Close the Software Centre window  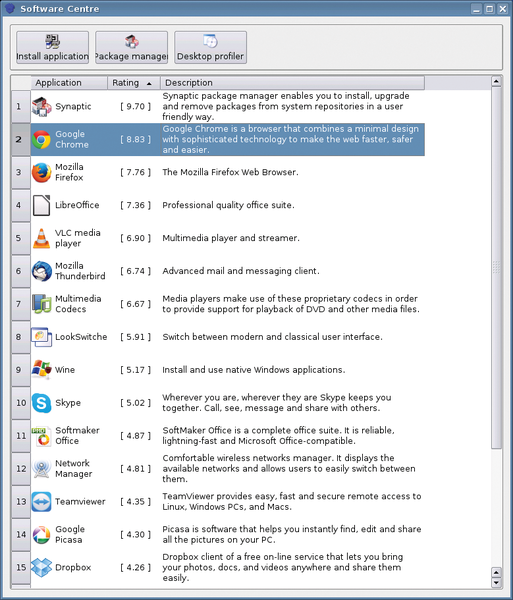coord(503,9)
